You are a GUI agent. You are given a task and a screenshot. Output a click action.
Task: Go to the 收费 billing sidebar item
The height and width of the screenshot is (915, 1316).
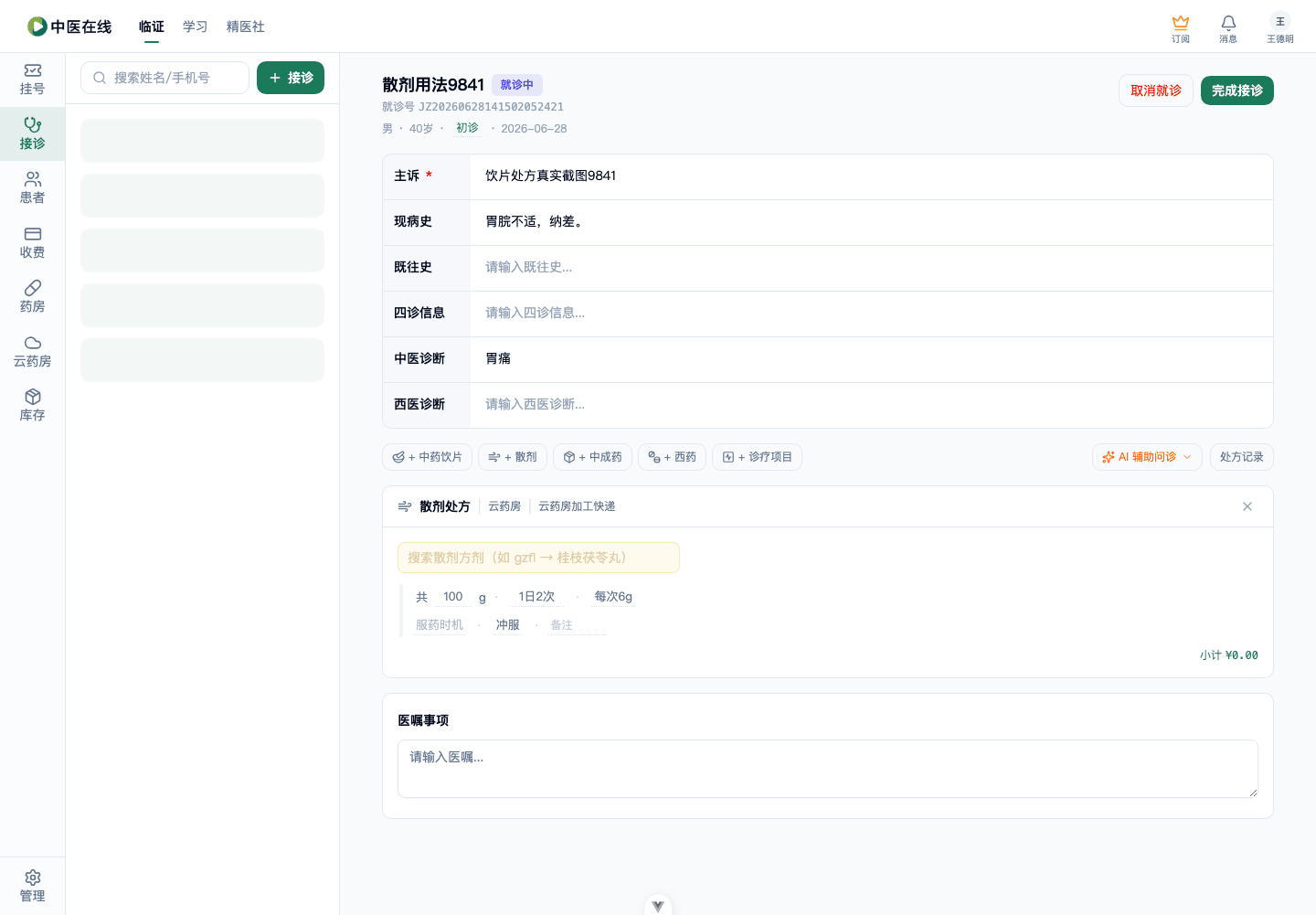32,243
